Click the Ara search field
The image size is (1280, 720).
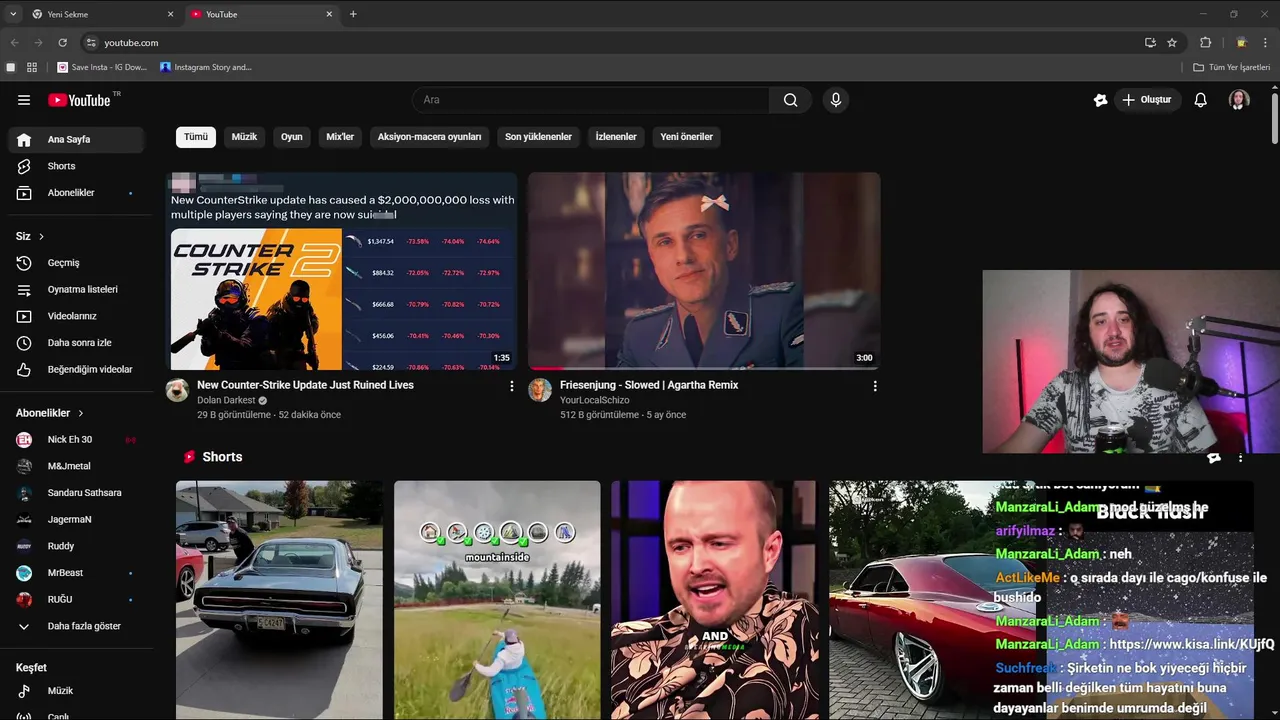590,100
